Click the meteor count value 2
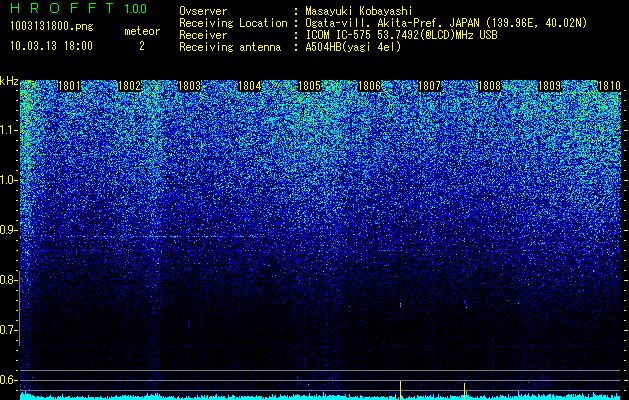 [142, 46]
